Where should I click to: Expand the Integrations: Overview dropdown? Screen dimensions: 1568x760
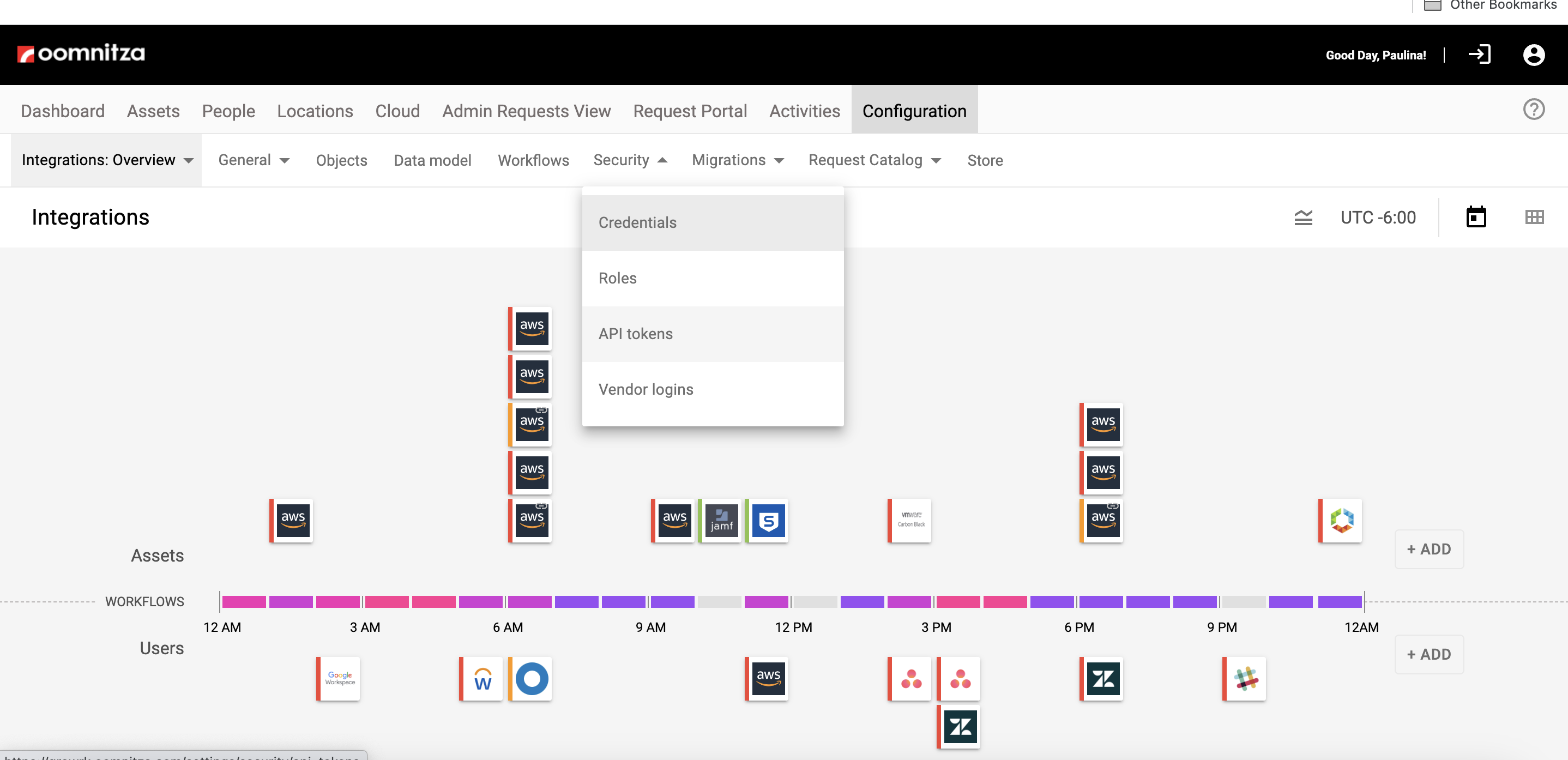[107, 160]
